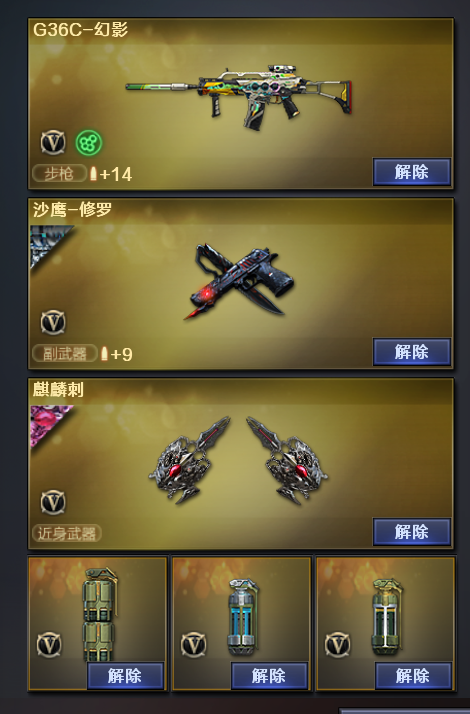Unequip 沙鹰-修罗 with its 解除 button
Image resolution: width=470 pixels, height=714 pixels.
412,352
